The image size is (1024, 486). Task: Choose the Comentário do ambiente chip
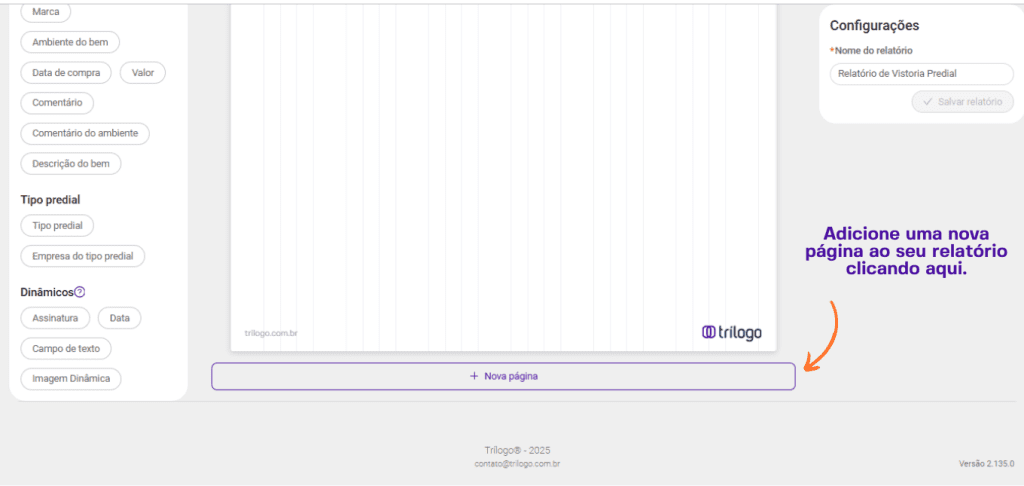(x=85, y=133)
